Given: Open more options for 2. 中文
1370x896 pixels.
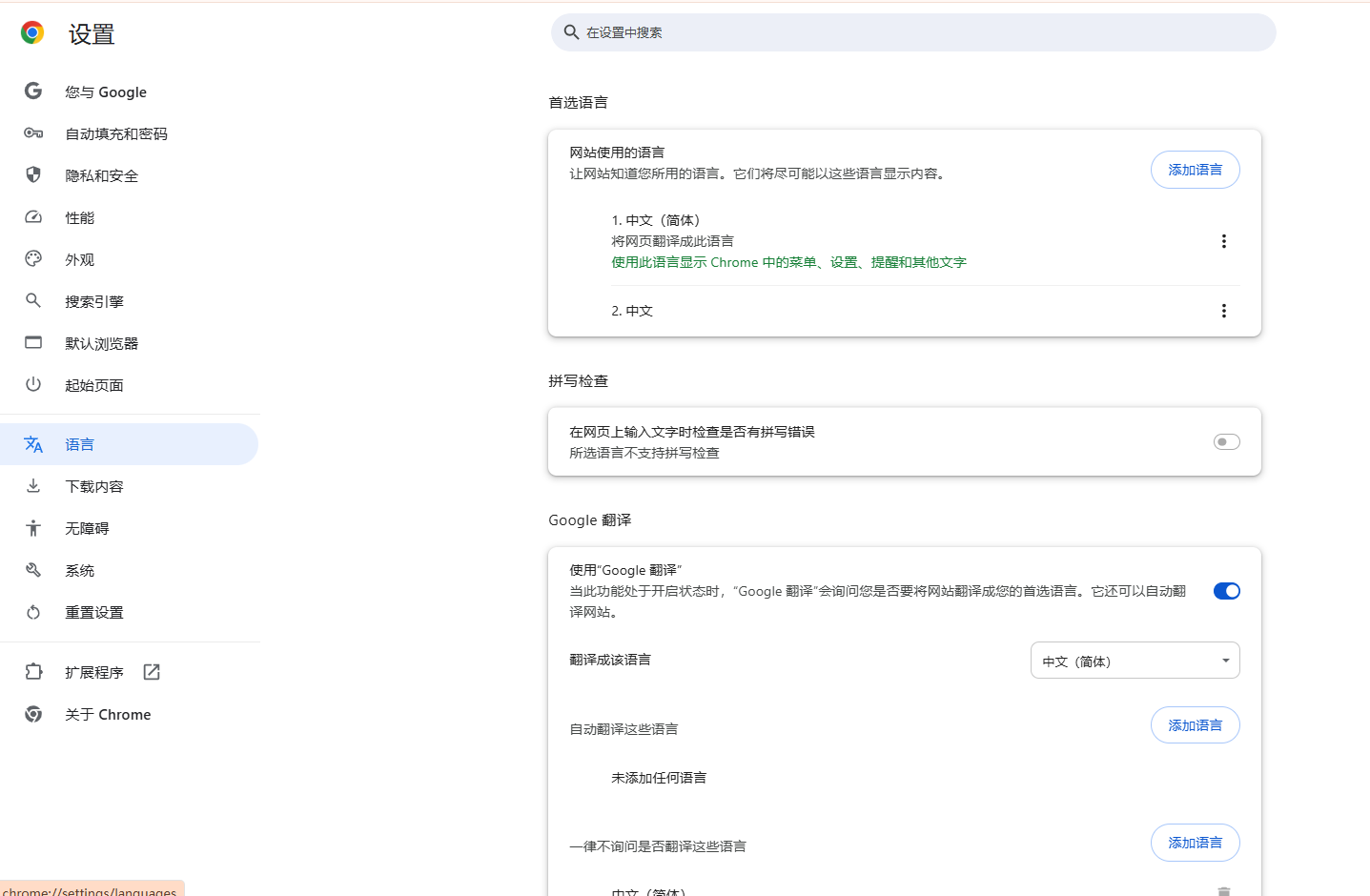Looking at the screenshot, I should pyautogui.click(x=1224, y=311).
